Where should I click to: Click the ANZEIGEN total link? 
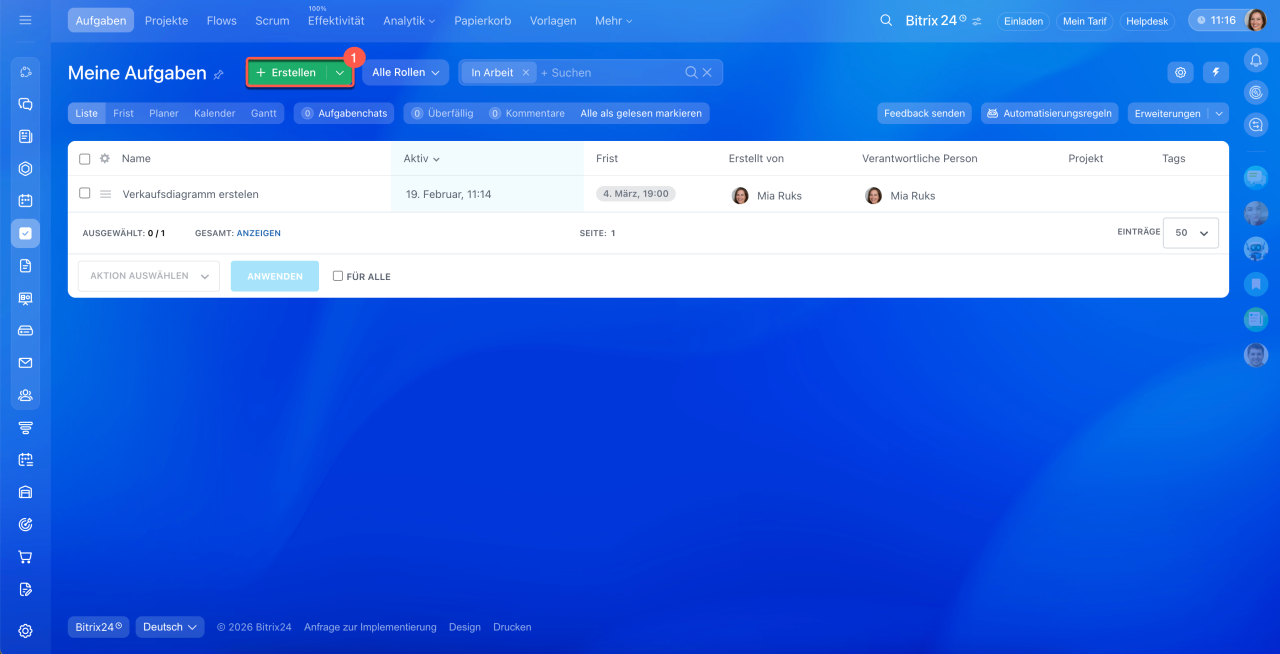point(259,233)
